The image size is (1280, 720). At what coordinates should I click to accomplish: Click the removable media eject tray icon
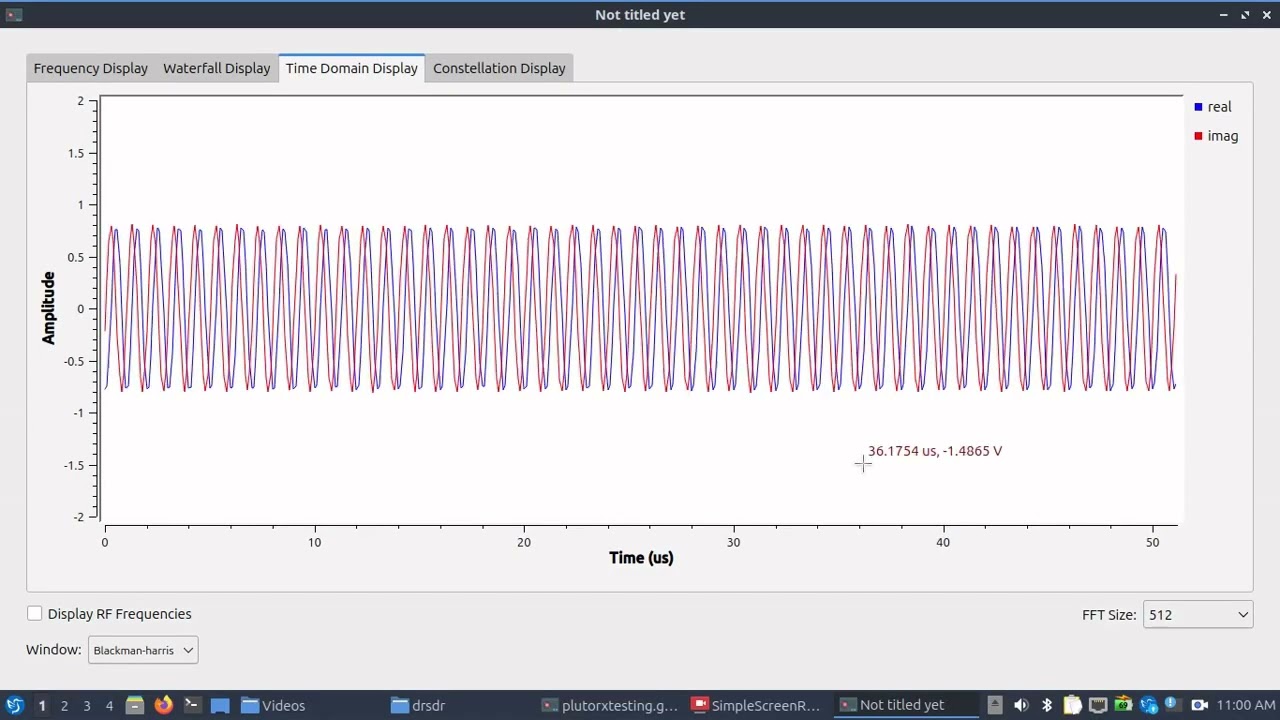[x=995, y=705]
